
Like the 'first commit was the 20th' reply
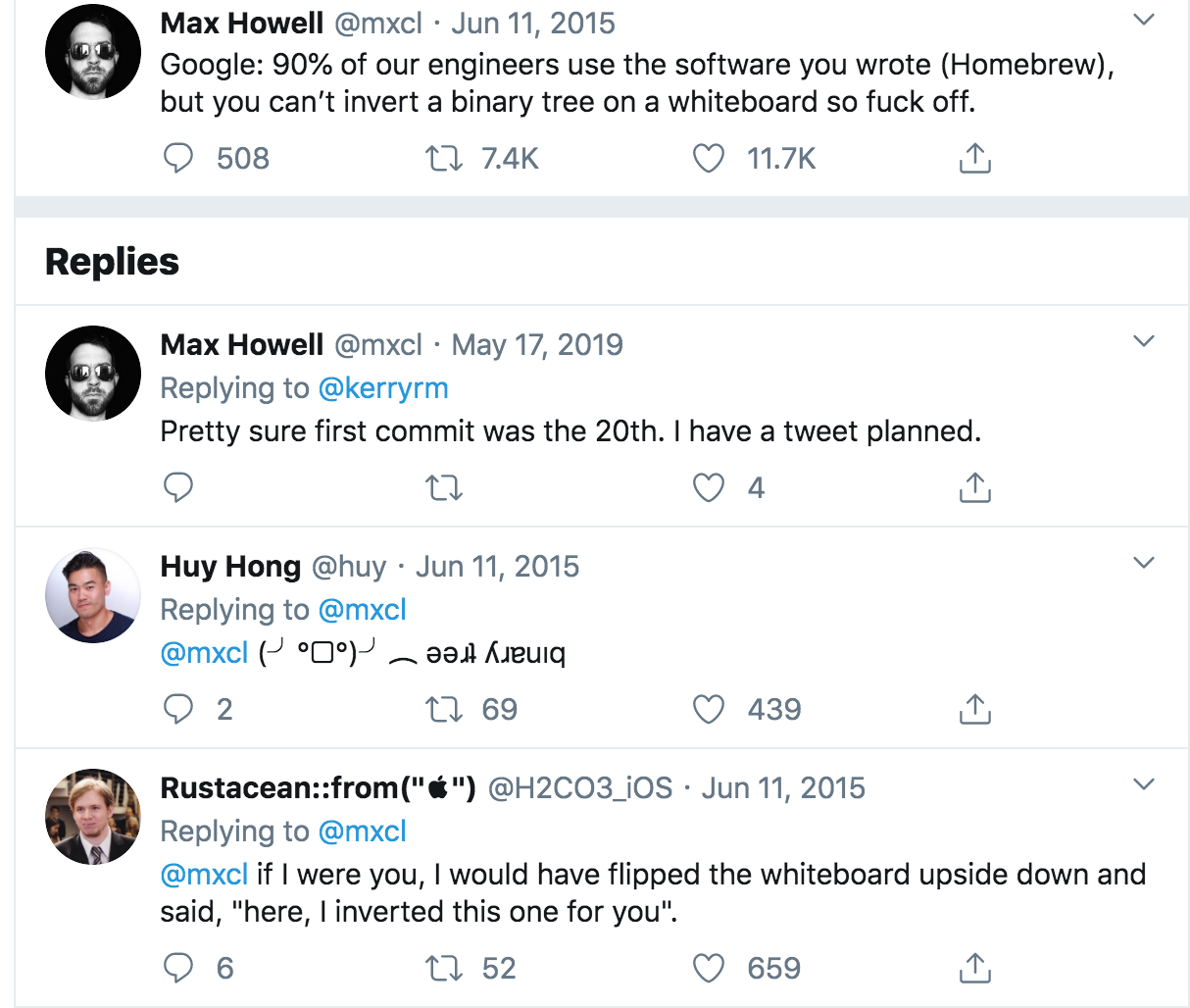coord(709,487)
